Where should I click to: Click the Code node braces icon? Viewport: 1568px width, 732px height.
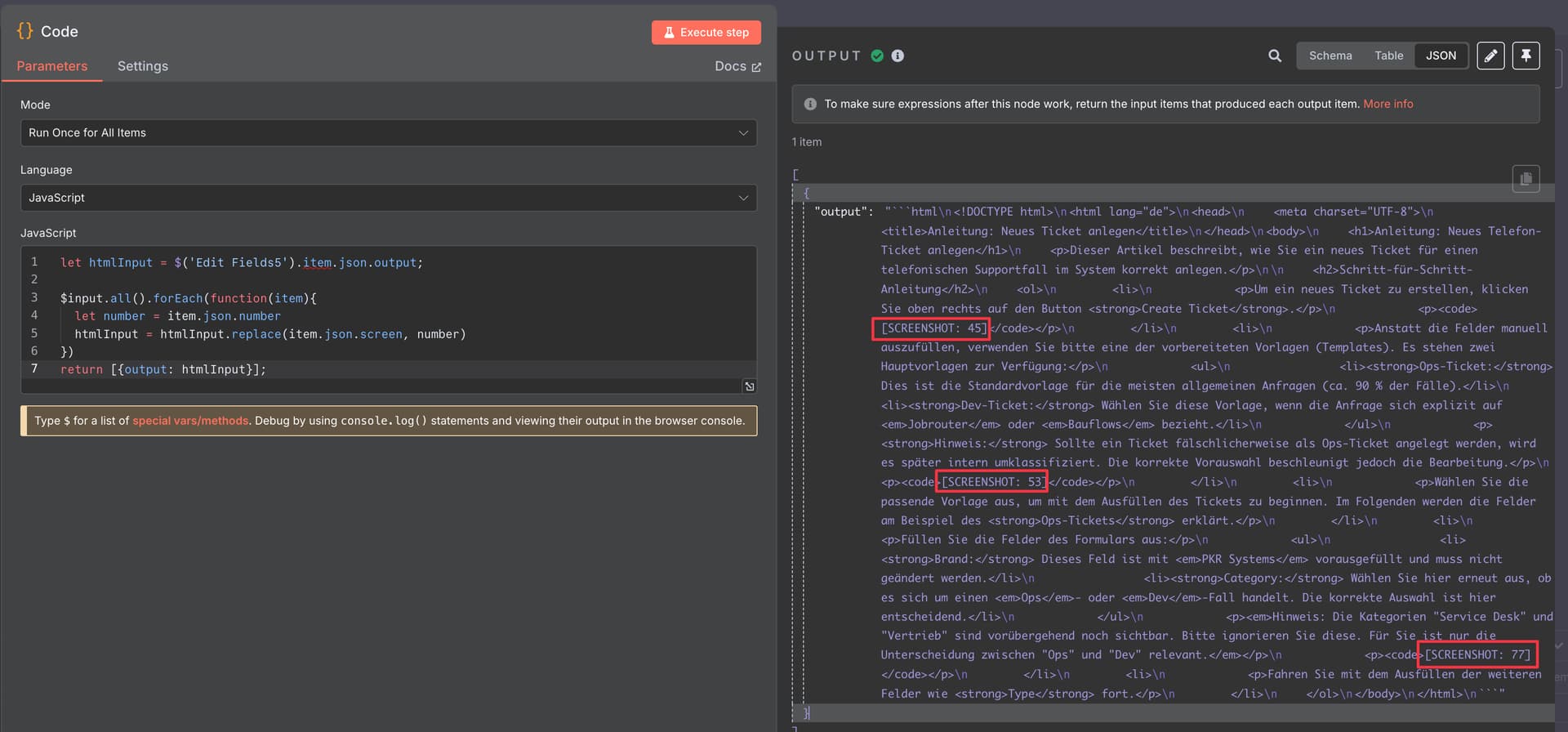24,31
